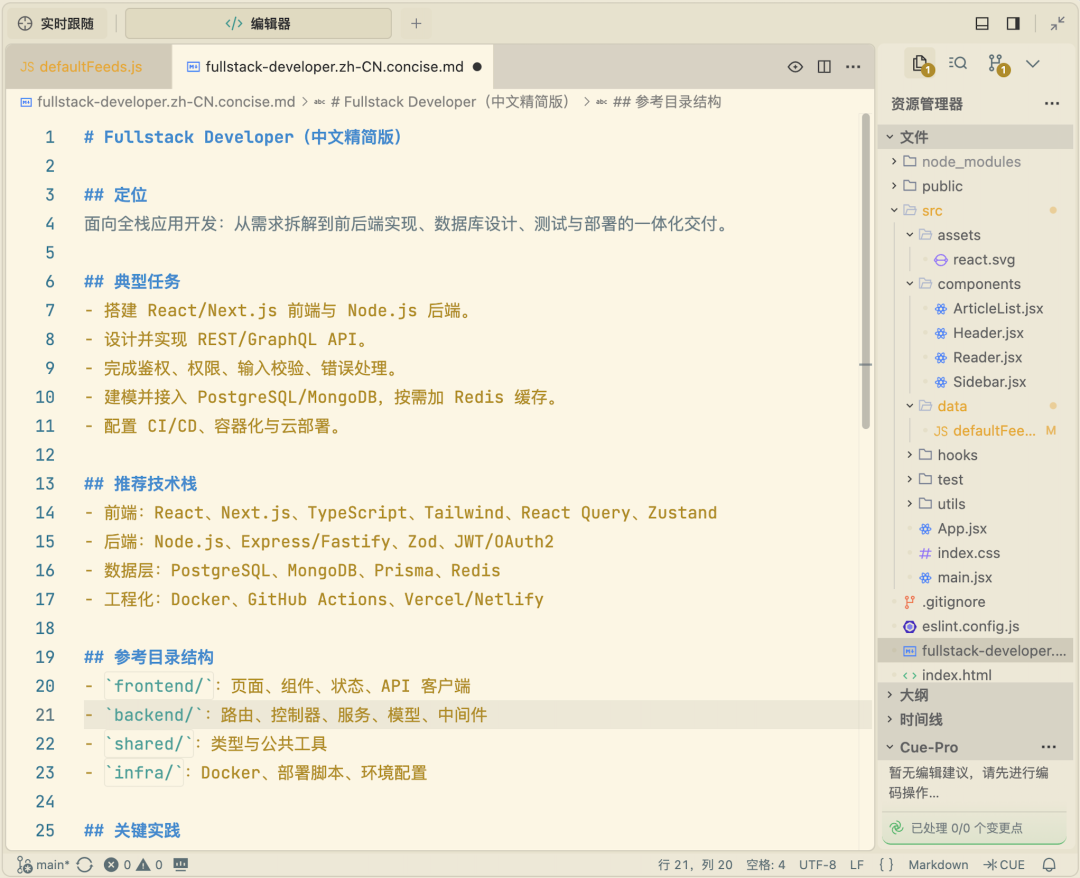Click notification bell in status bar
The width and height of the screenshot is (1080, 878).
pyautogui.click(x=1049, y=865)
